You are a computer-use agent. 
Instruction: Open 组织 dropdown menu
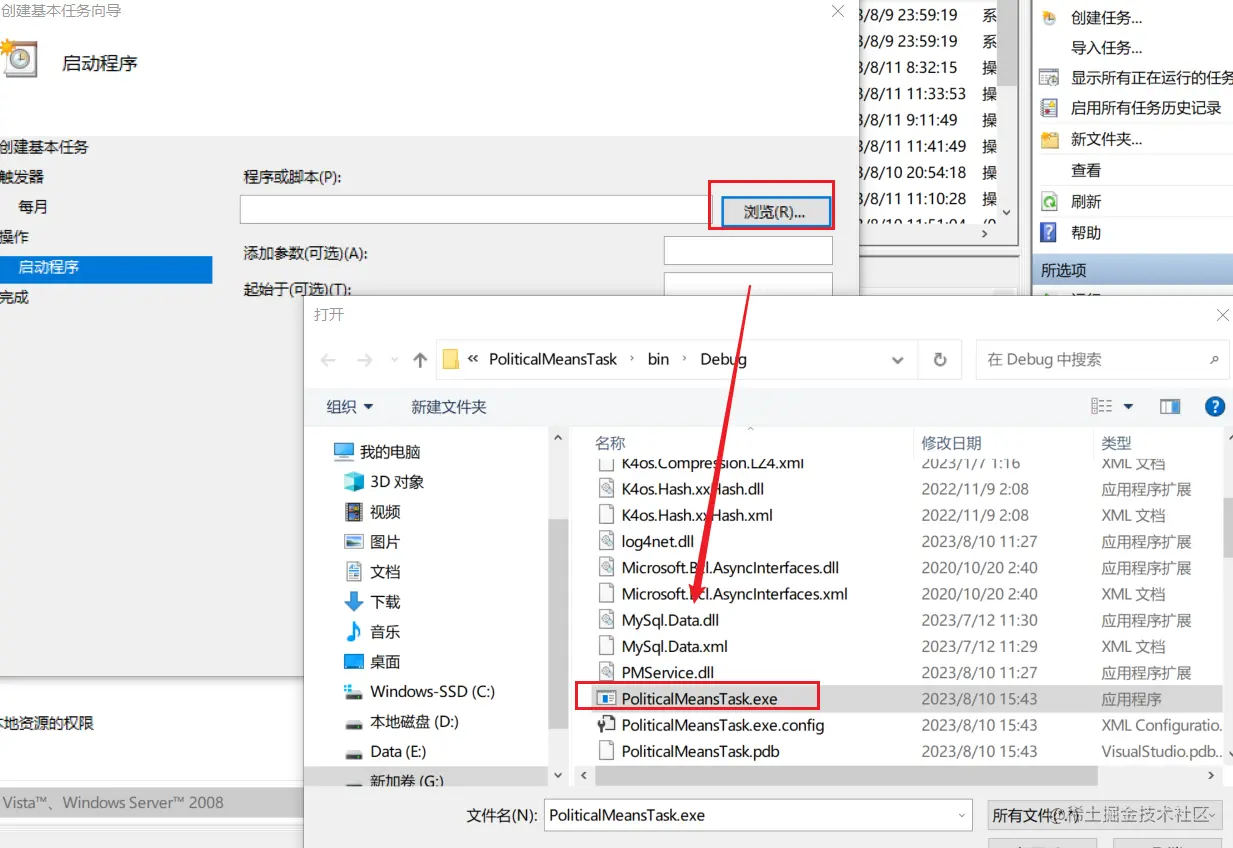tap(350, 407)
